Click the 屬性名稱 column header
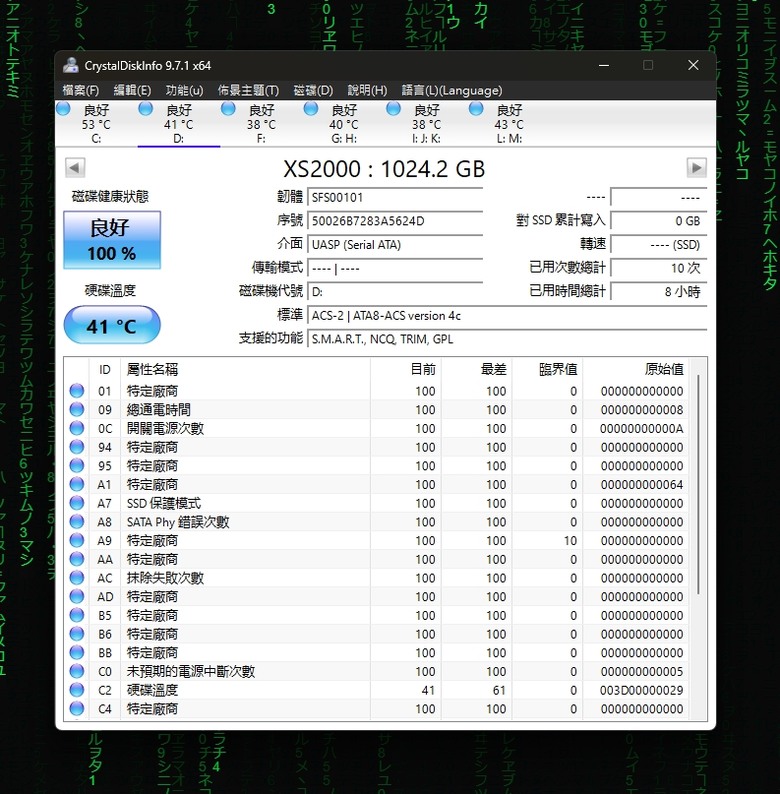 pos(245,369)
